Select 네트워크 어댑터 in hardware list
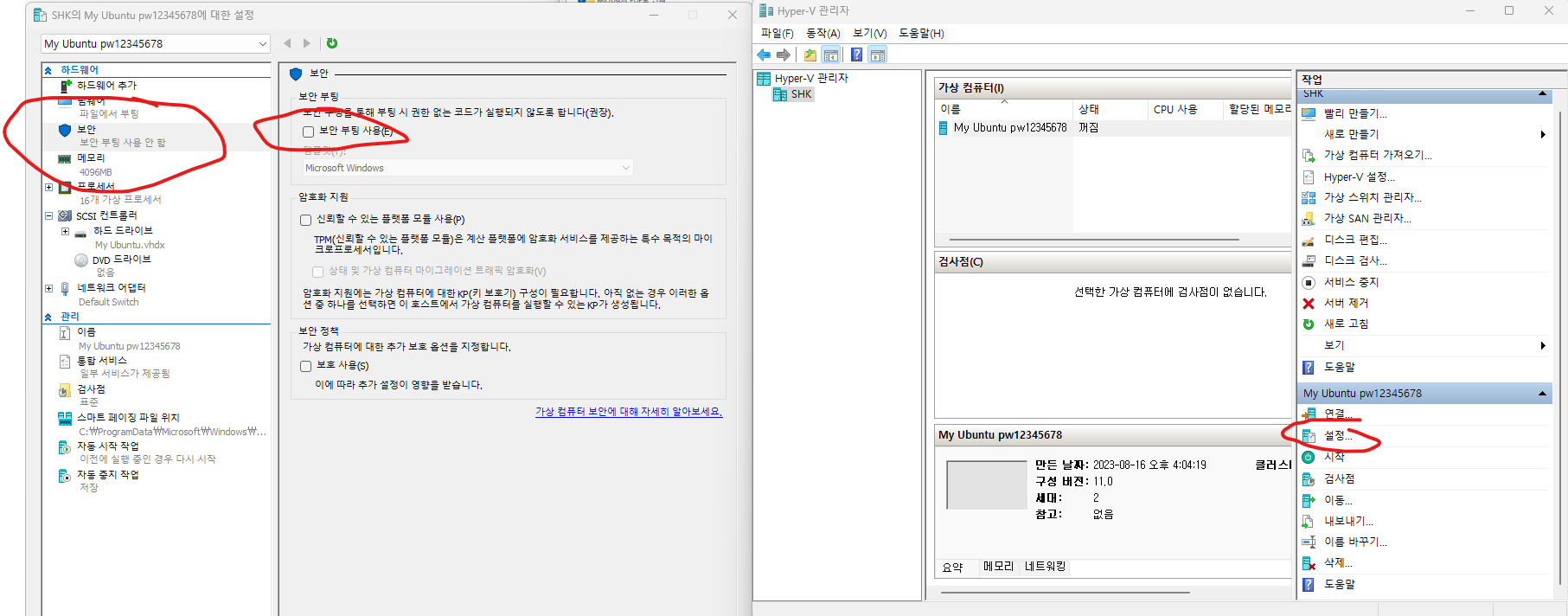Viewport: 1568px width, 616px height. coord(112,288)
